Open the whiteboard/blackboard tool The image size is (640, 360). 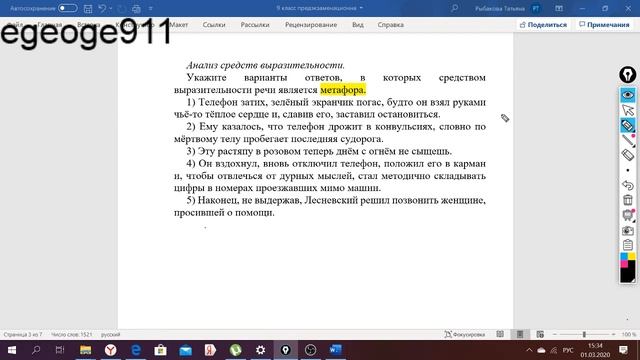[628, 215]
